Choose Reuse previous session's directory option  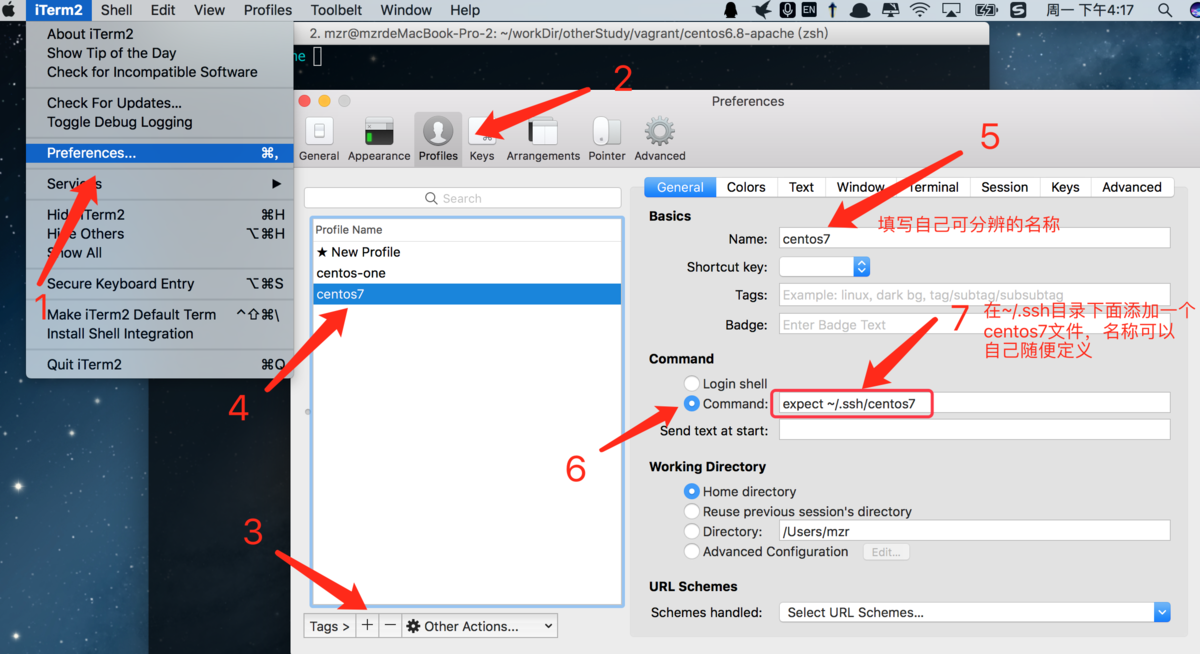click(692, 511)
